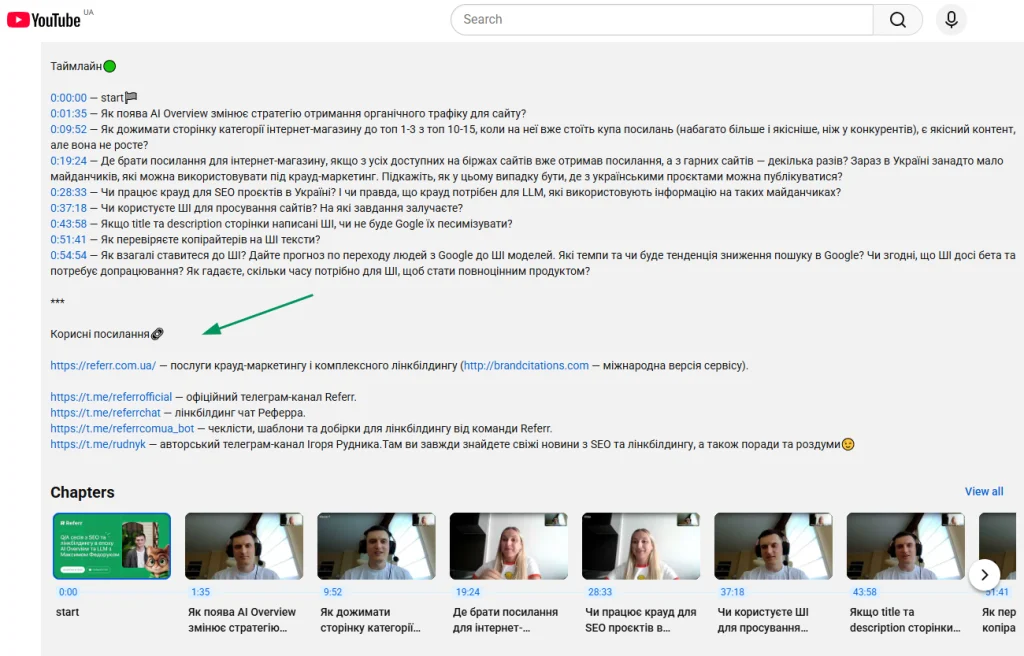Image resolution: width=1024 pixels, height=656 pixels.
Task: Click the next chapters arrow button
Action: coord(984,574)
